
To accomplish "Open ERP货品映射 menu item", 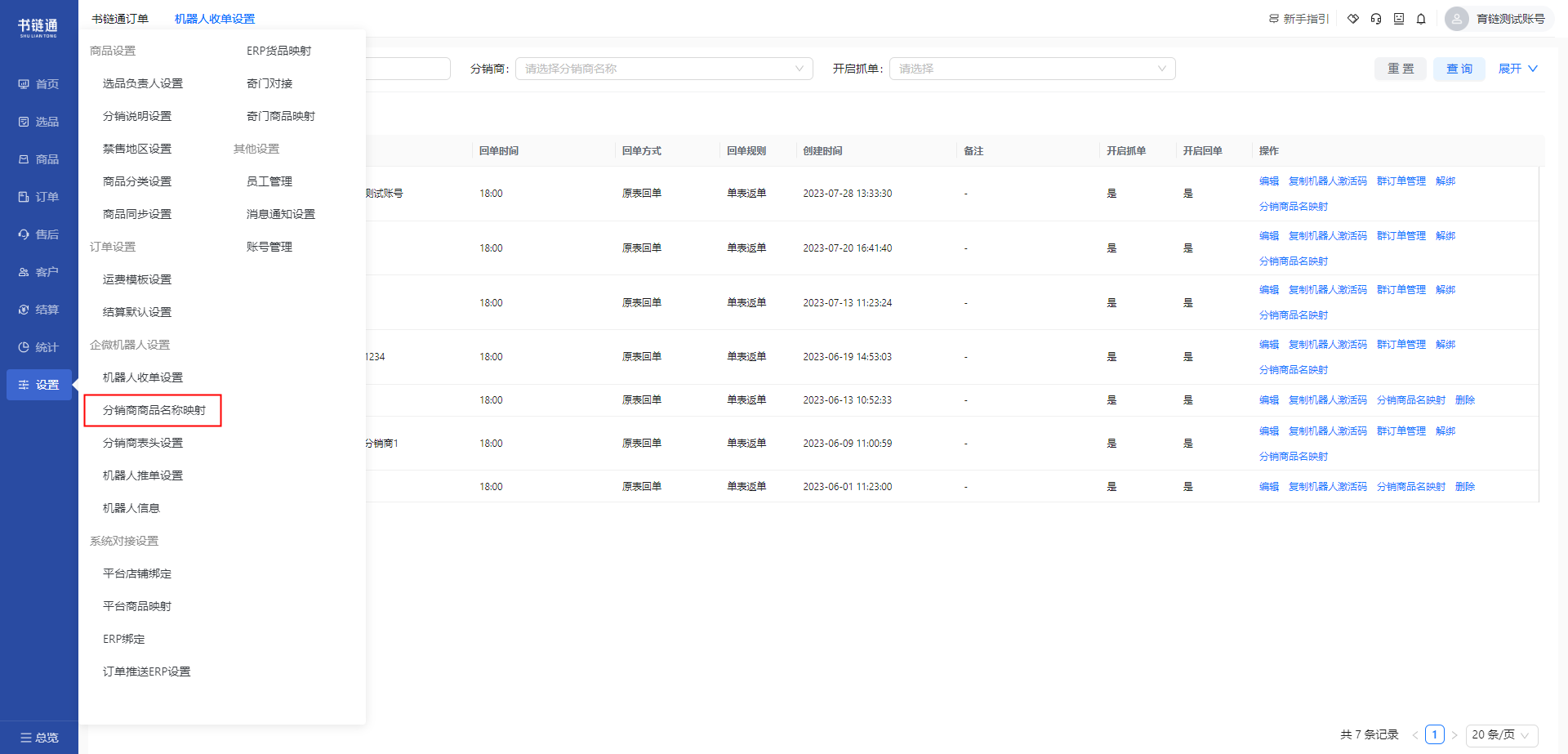I will pos(279,51).
